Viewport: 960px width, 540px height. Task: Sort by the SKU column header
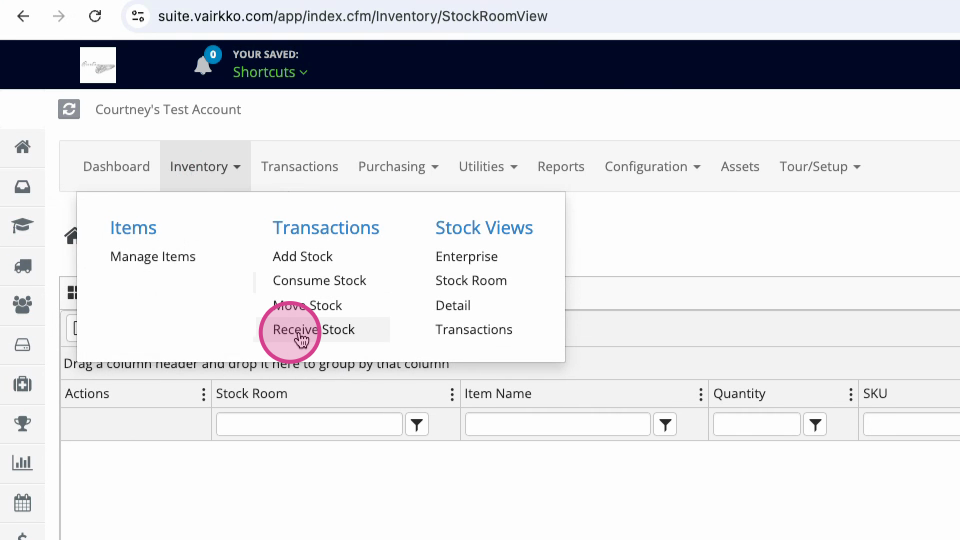(875, 394)
